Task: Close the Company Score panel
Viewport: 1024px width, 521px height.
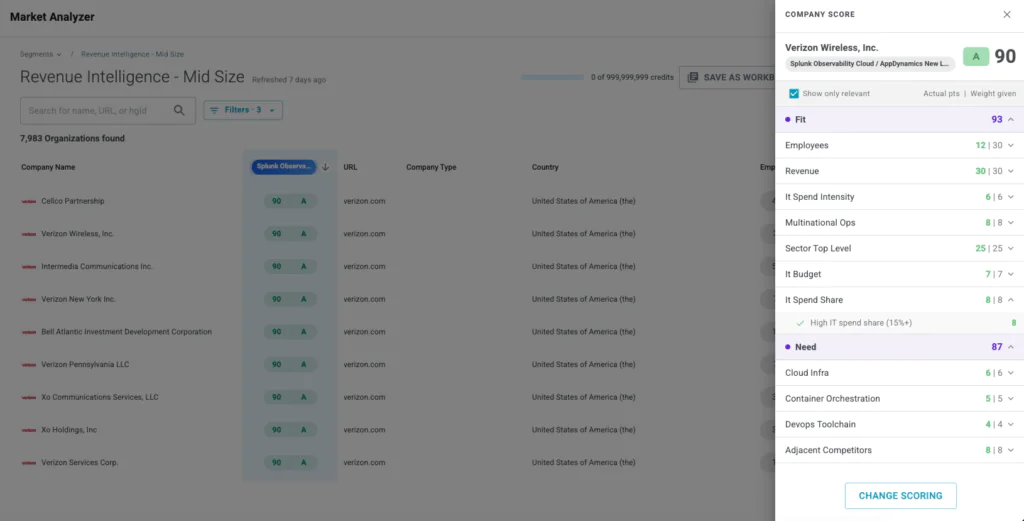Action: point(1006,14)
